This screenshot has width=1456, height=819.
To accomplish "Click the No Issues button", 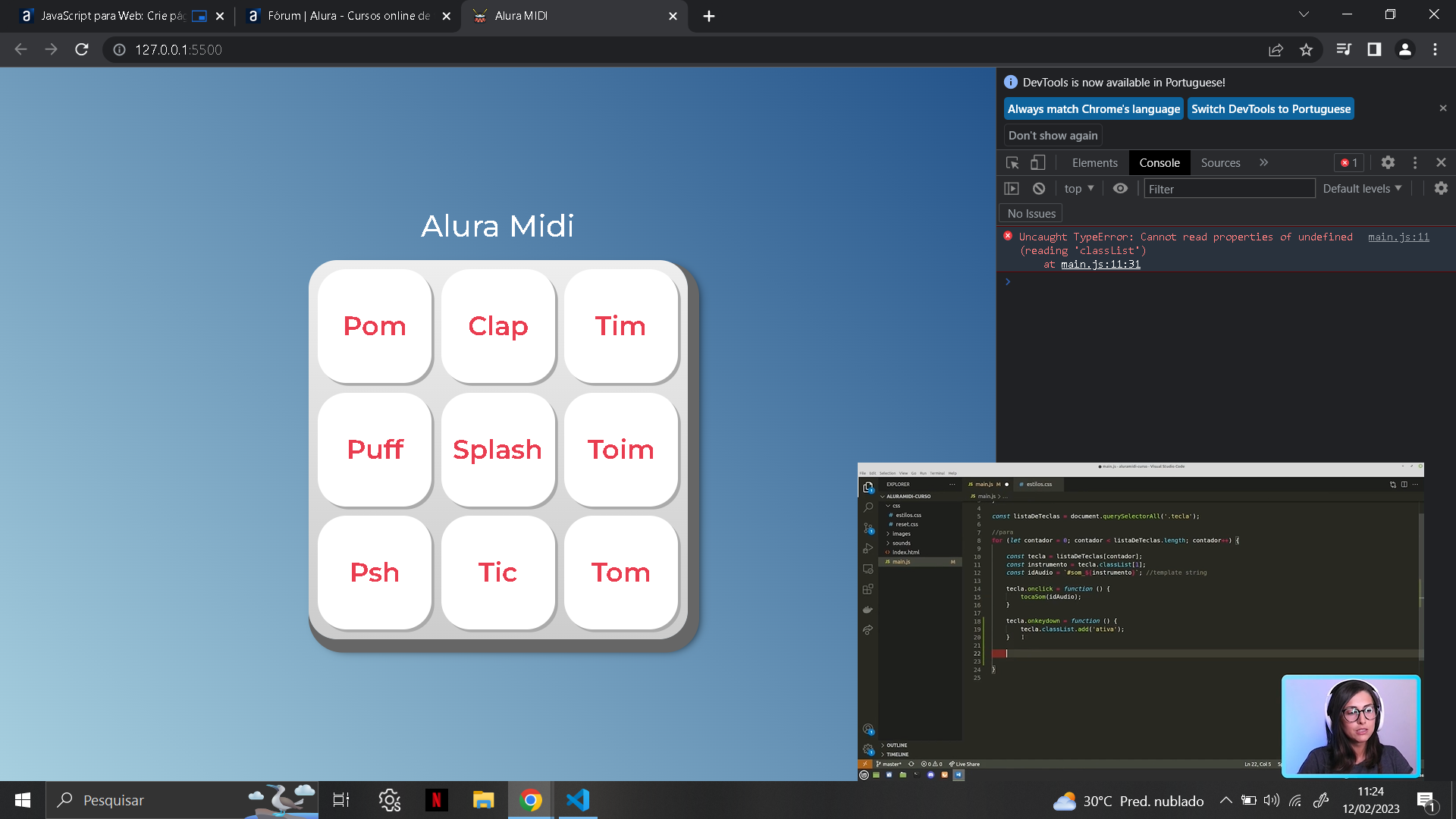I will [1031, 214].
